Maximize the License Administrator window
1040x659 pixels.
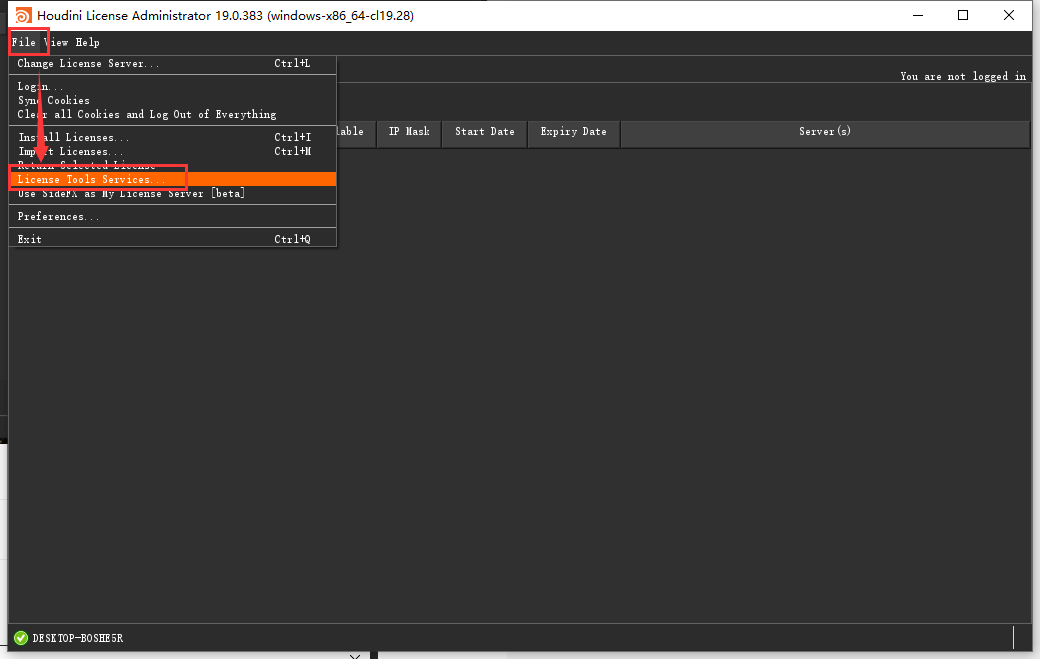point(963,15)
